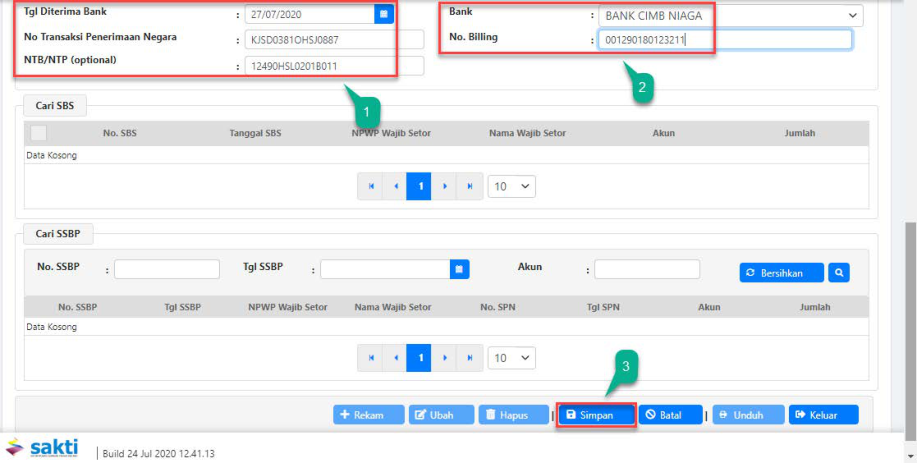The height and width of the screenshot is (463, 917).
Task: Select page 1 in Cari SSBP pager
Action: (x=420, y=357)
